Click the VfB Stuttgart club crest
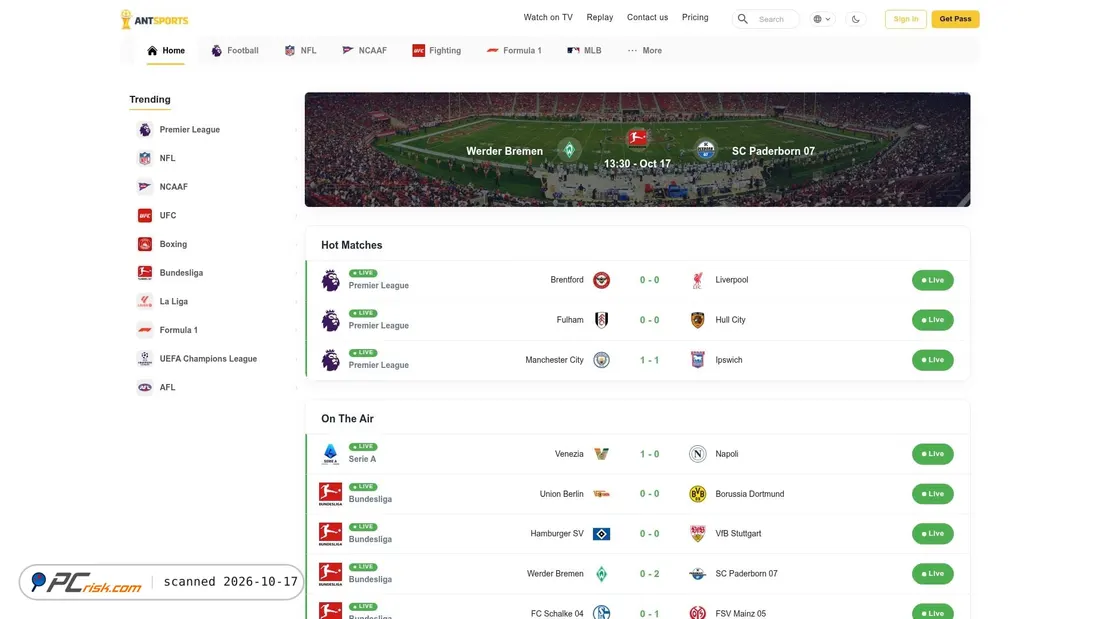The image size is (1100, 619). pos(697,534)
